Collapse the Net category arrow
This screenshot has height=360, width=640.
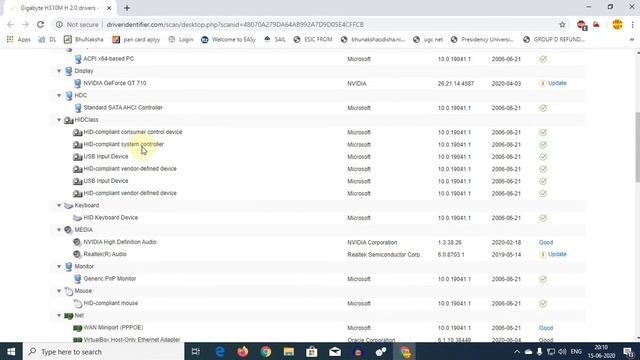point(59,316)
